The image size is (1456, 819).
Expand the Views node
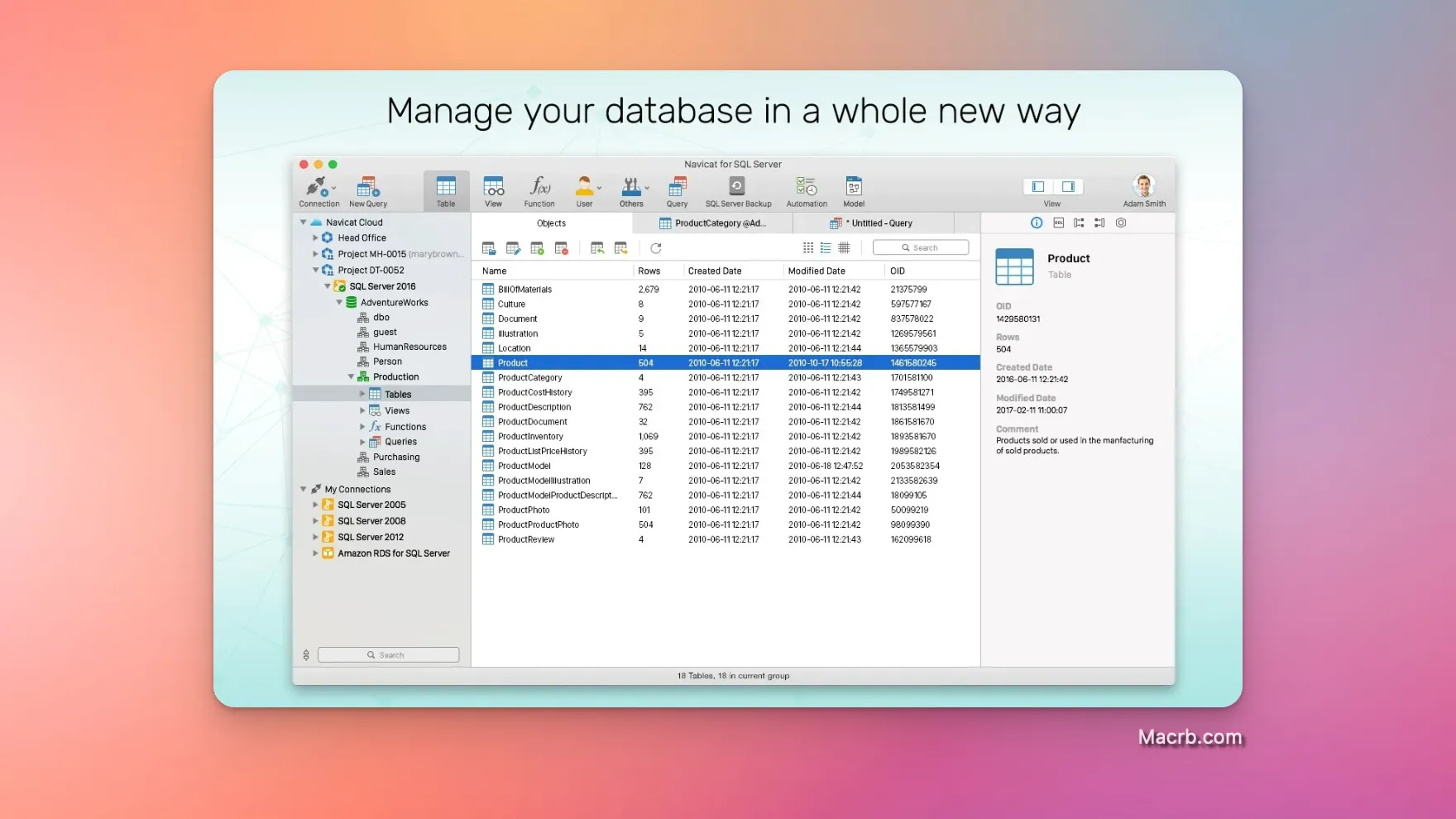pyautogui.click(x=362, y=410)
